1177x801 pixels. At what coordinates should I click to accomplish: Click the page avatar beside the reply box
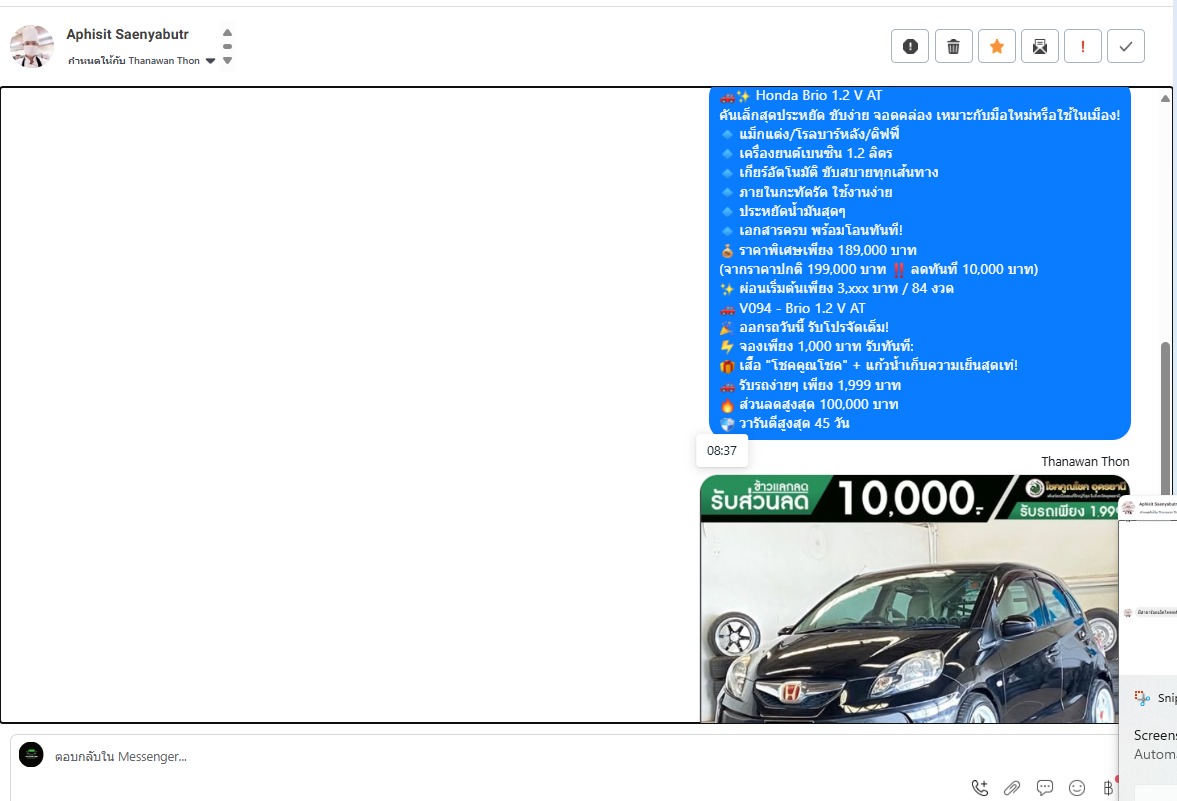click(31, 754)
